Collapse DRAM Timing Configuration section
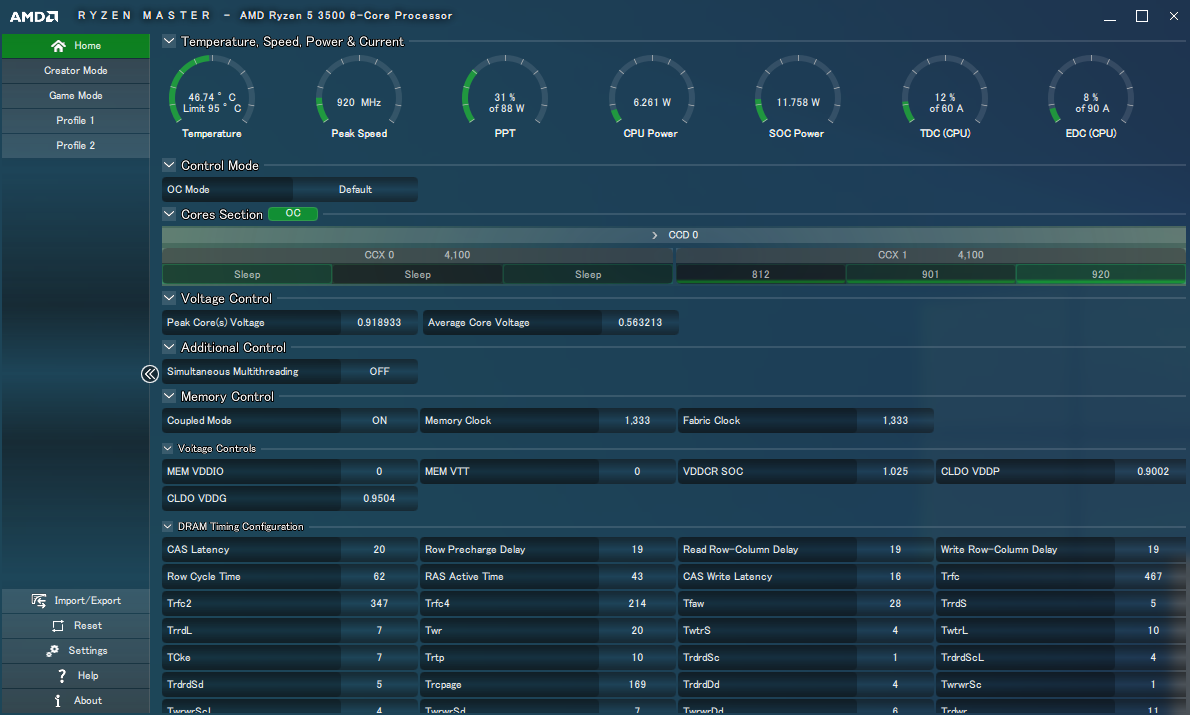The height and width of the screenshot is (715, 1190). pos(168,527)
